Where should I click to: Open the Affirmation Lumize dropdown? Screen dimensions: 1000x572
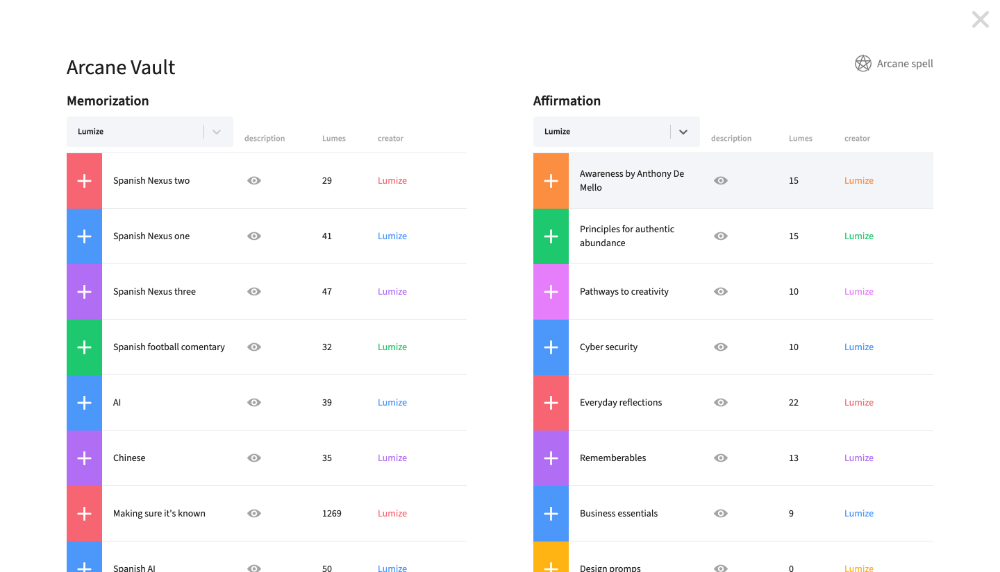(616, 131)
